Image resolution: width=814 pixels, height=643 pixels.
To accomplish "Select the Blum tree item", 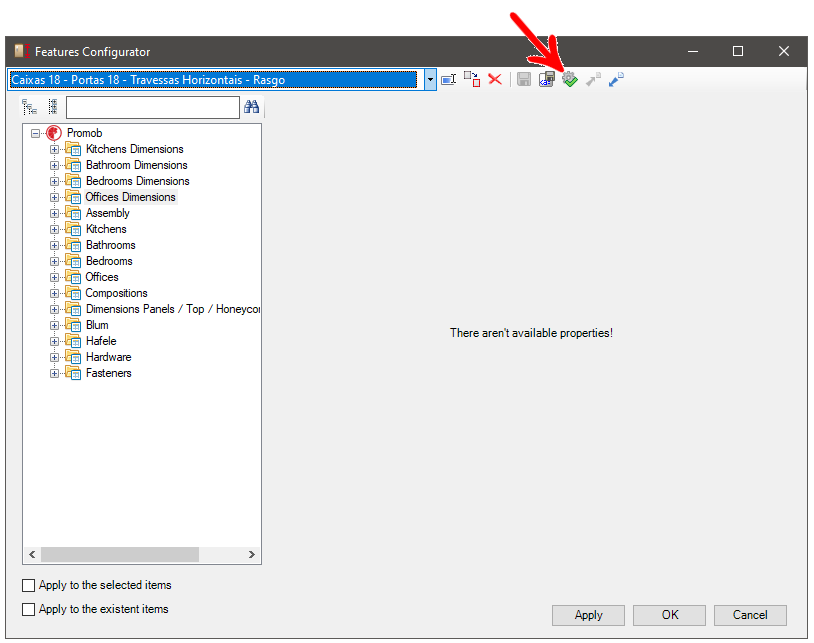I will pos(97,325).
